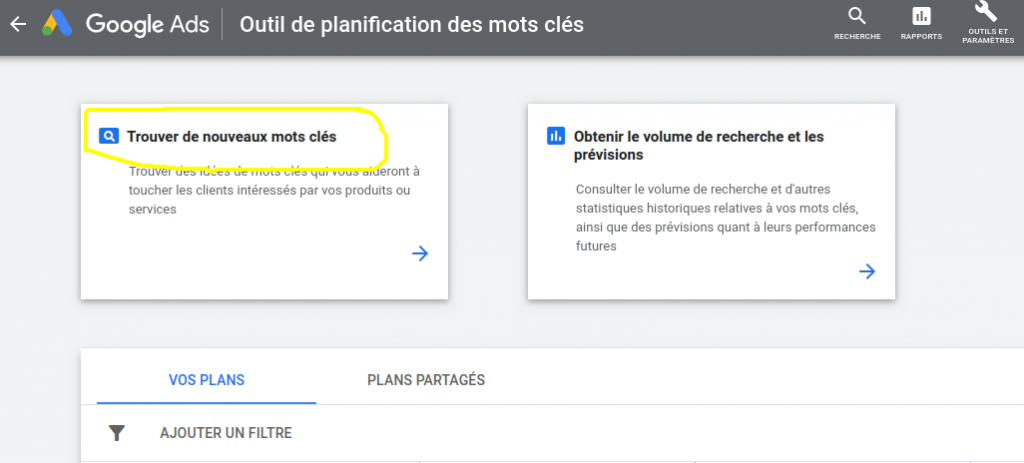
Task: Click arrow on volume de recherche card
Action: point(867,271)
